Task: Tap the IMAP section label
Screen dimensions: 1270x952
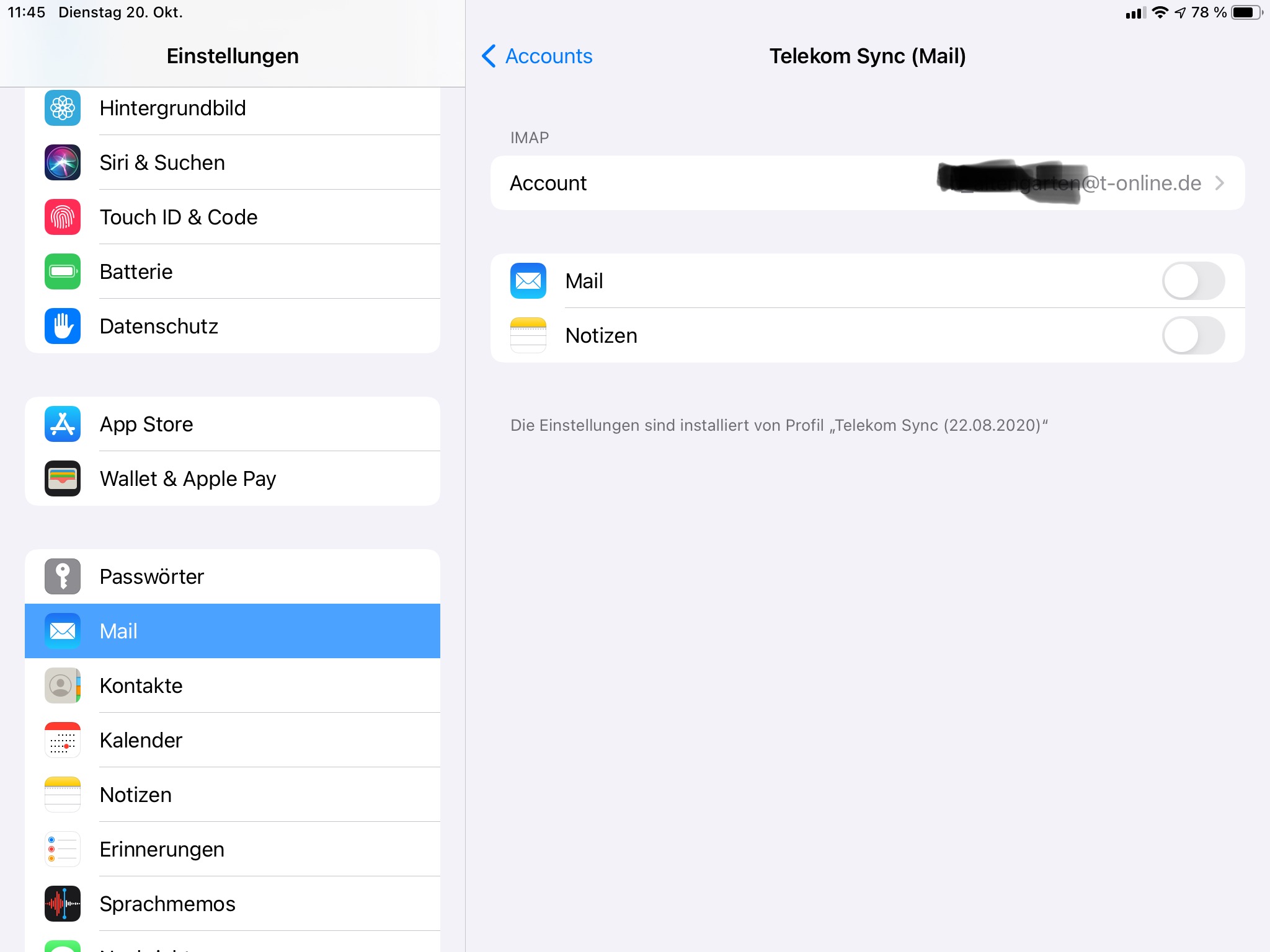Action: [x=530, y=138]
